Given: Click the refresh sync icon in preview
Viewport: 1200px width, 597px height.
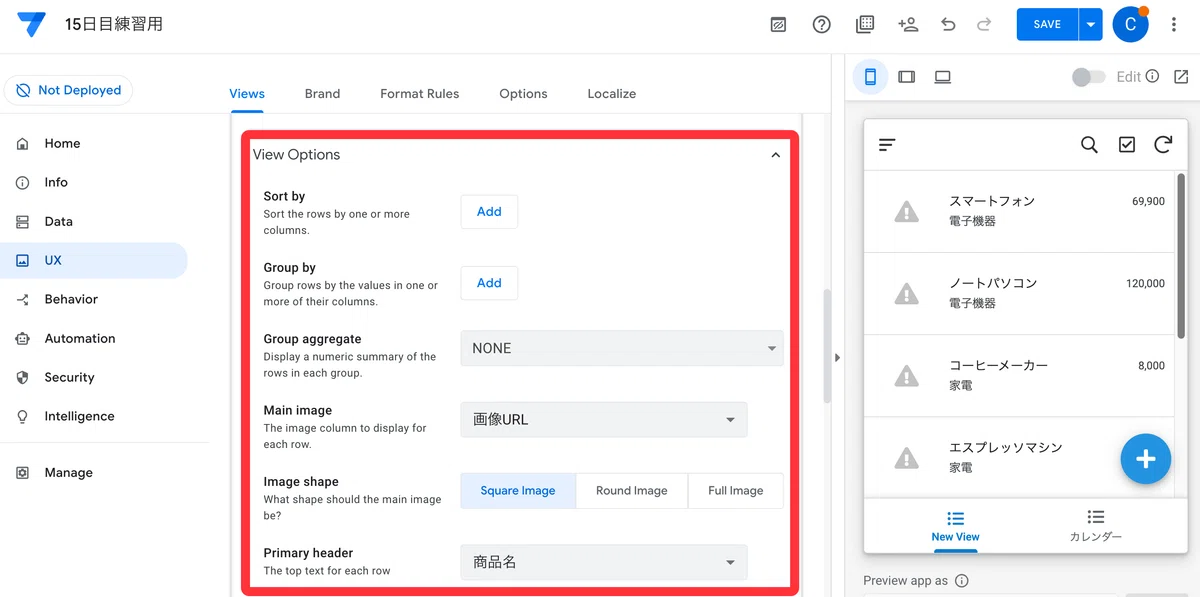Looking at the screenshot, I should click(1163, 145).
